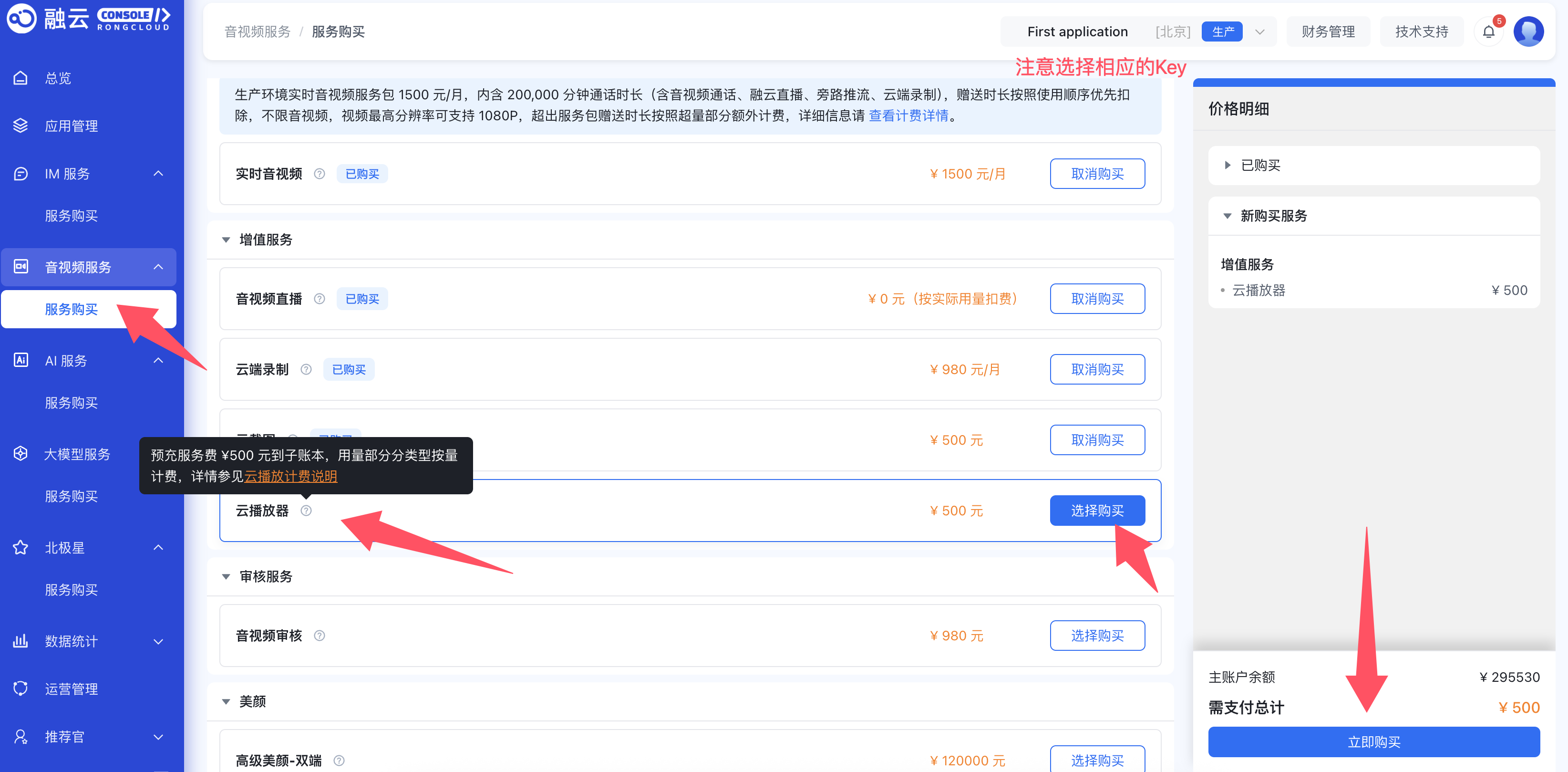Click 选择购买 for 云播放器
The width and height of the screenshot is (1568, 772).
pyautogui.click(x=1097, y=511)
